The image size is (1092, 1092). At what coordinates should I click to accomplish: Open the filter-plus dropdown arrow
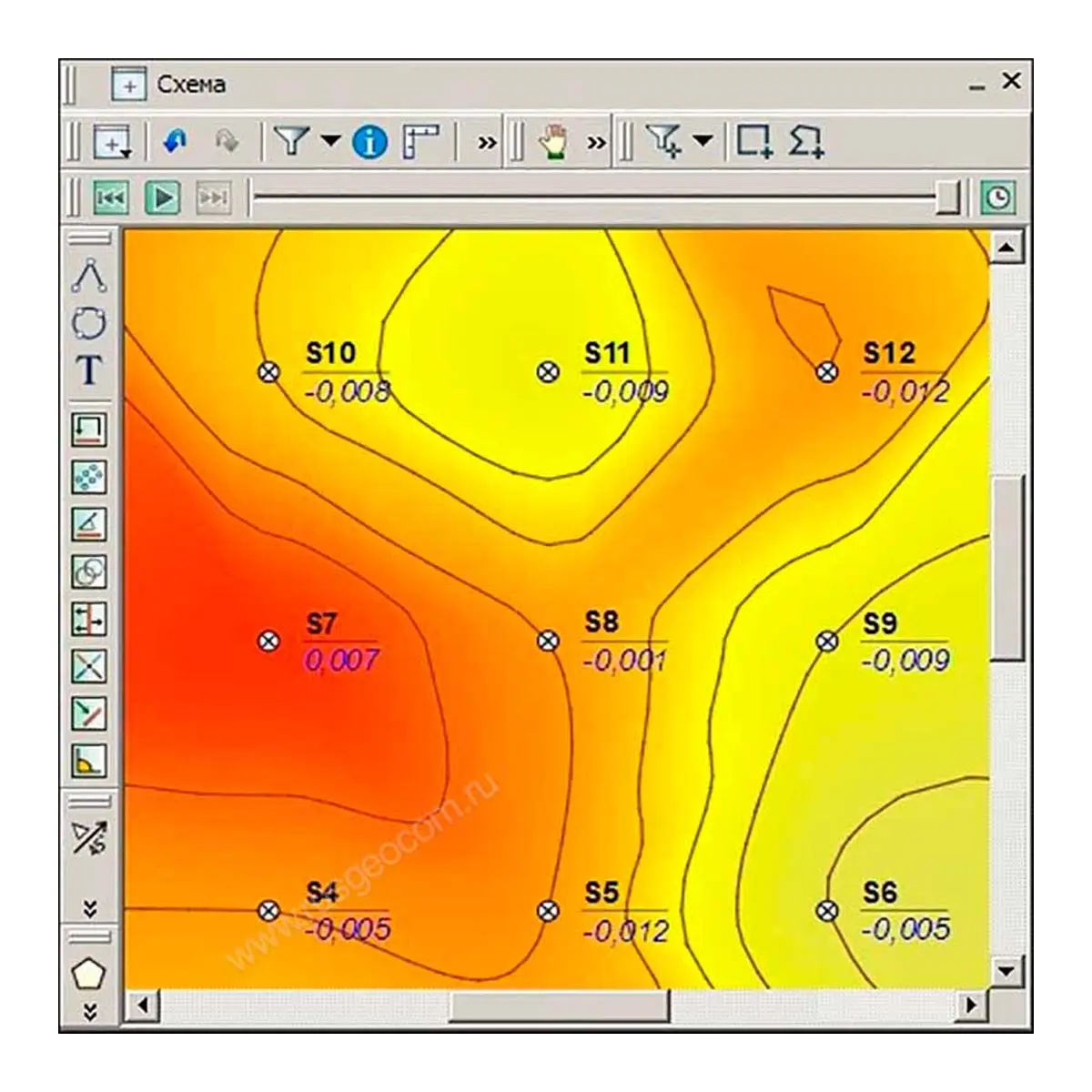703,141
